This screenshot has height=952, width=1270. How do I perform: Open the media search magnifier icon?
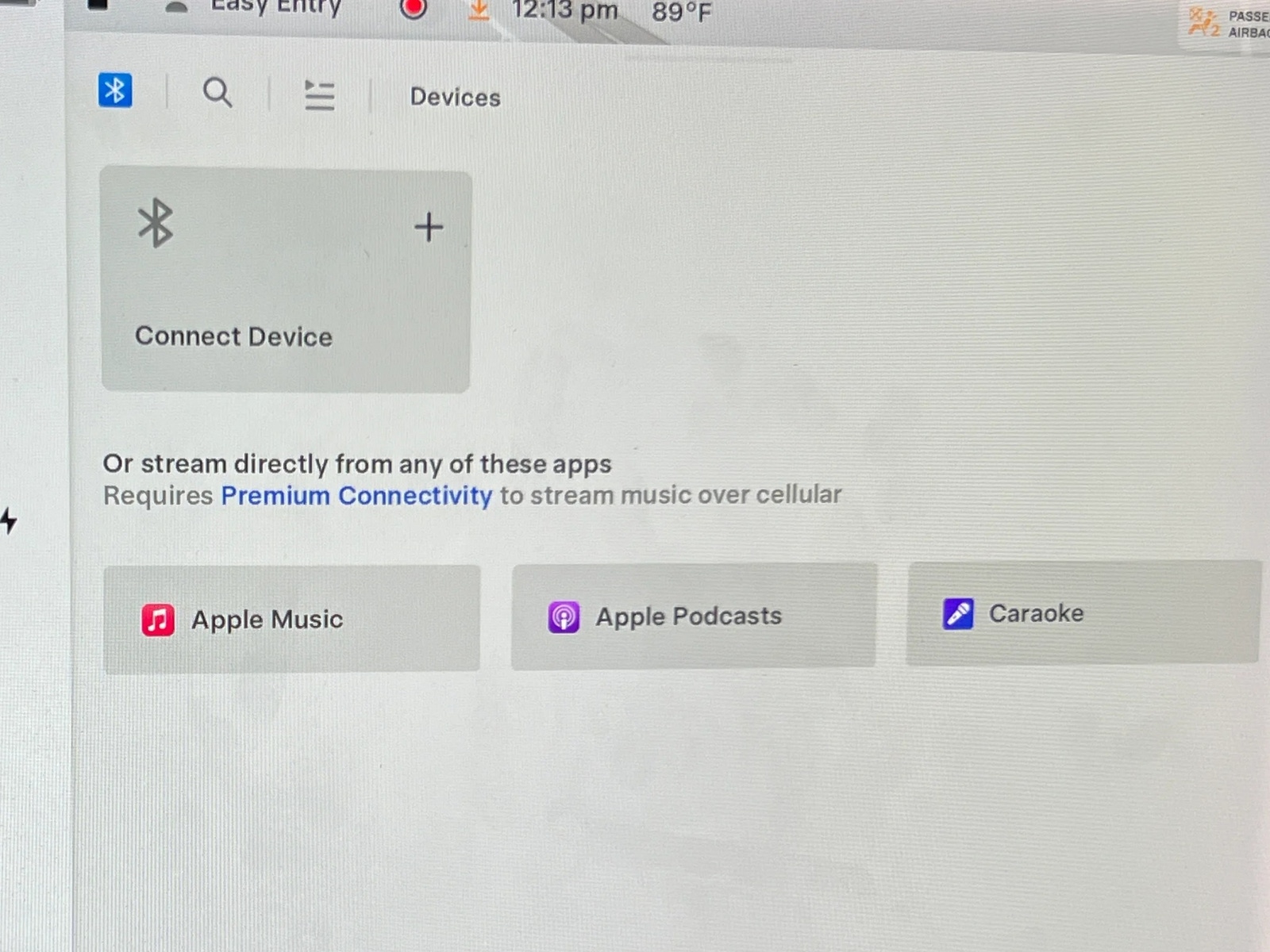tap(217, 93)
